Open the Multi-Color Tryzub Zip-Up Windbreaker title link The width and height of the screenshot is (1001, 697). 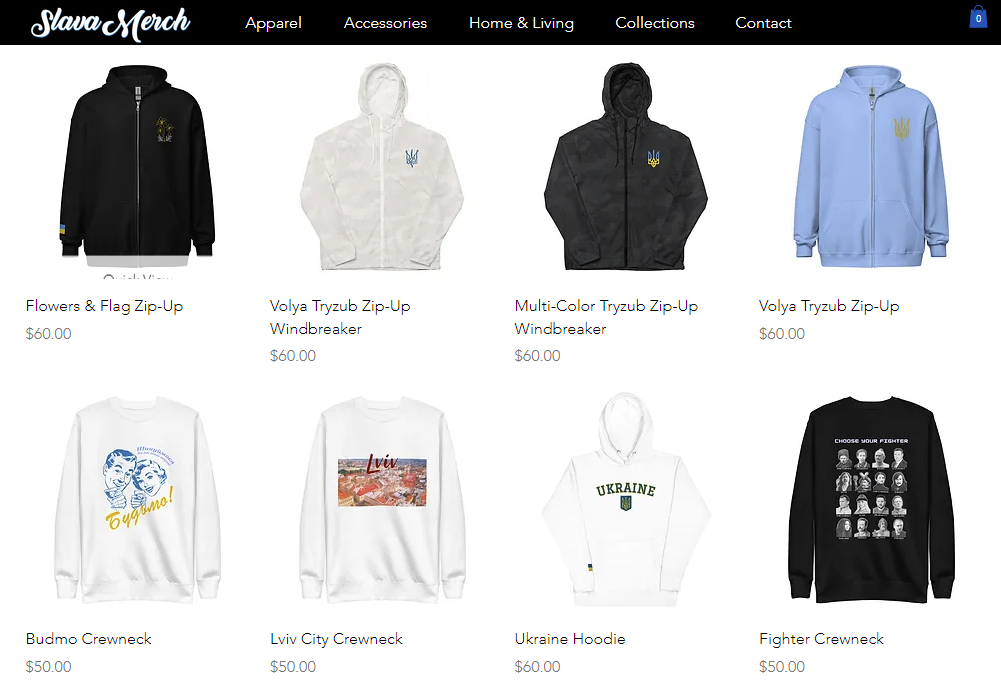tap(606, 317)
